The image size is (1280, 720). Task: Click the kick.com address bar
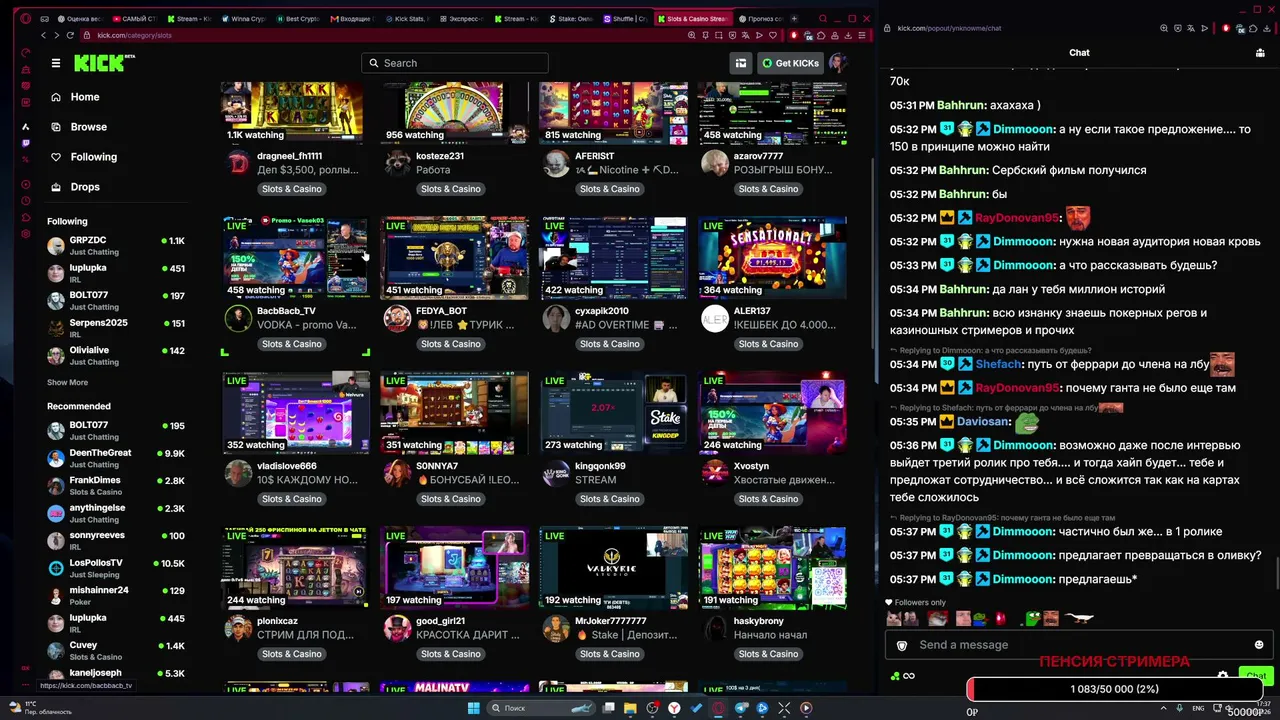(385, 35)
